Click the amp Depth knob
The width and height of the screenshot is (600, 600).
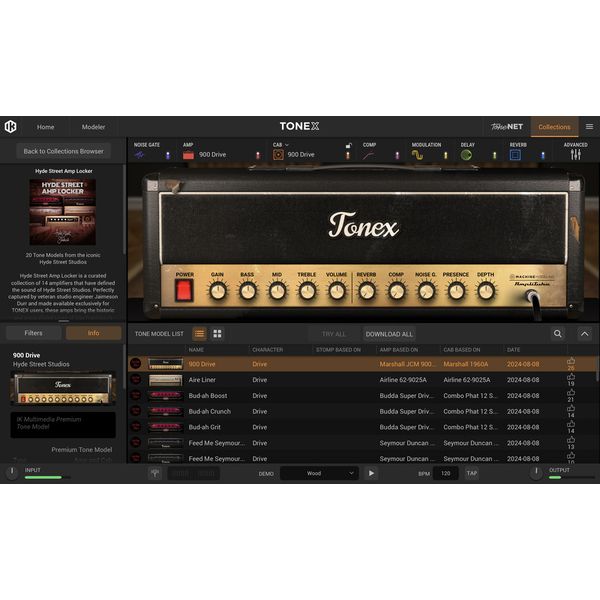coord(486,291)
